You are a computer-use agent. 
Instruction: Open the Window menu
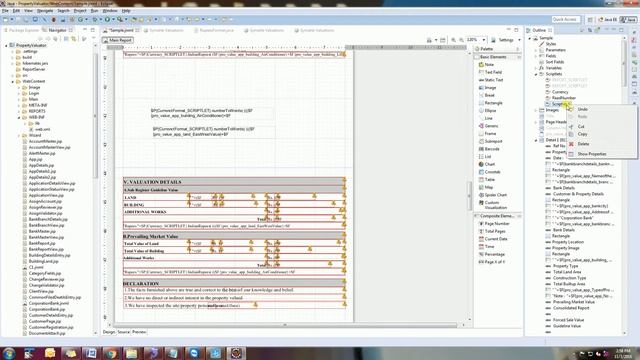coord(109,11)
